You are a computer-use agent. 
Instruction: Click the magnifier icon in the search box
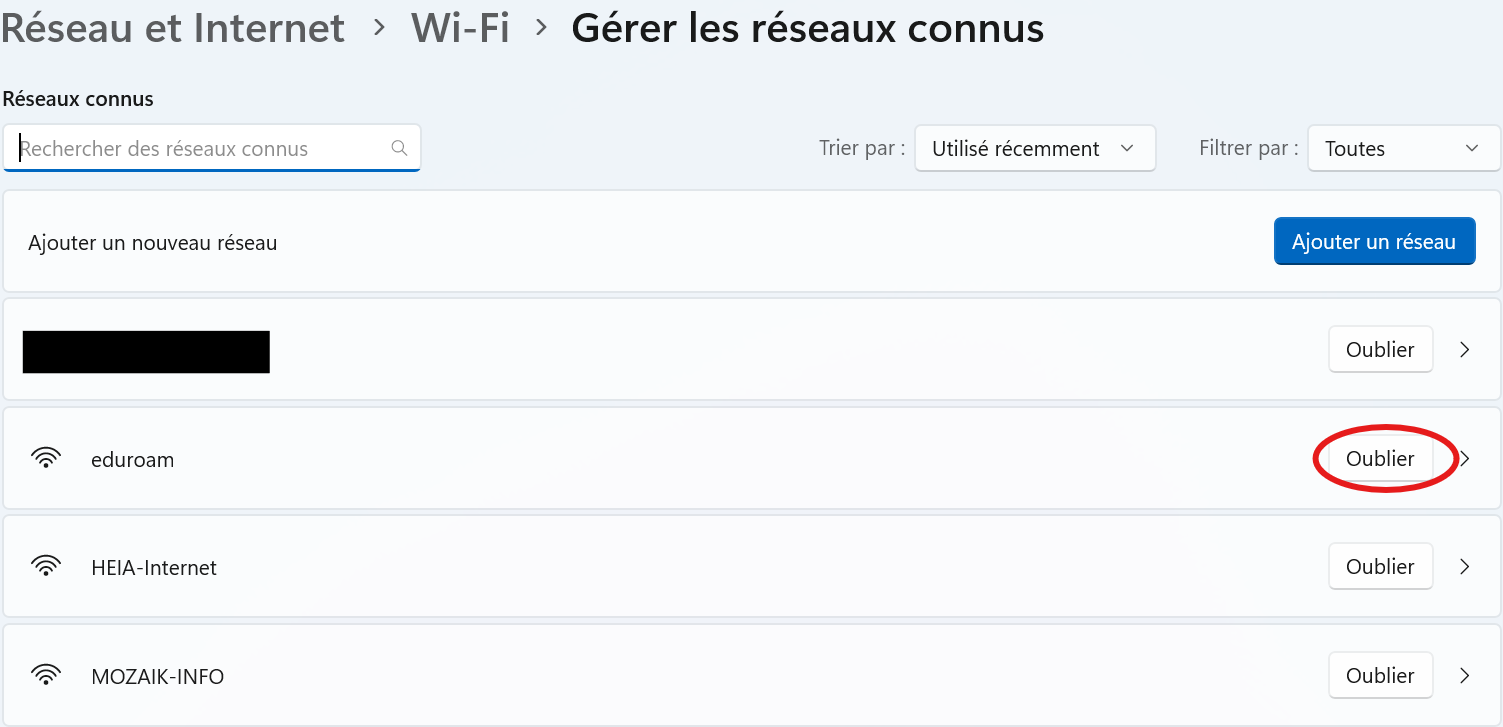(399, 148)
